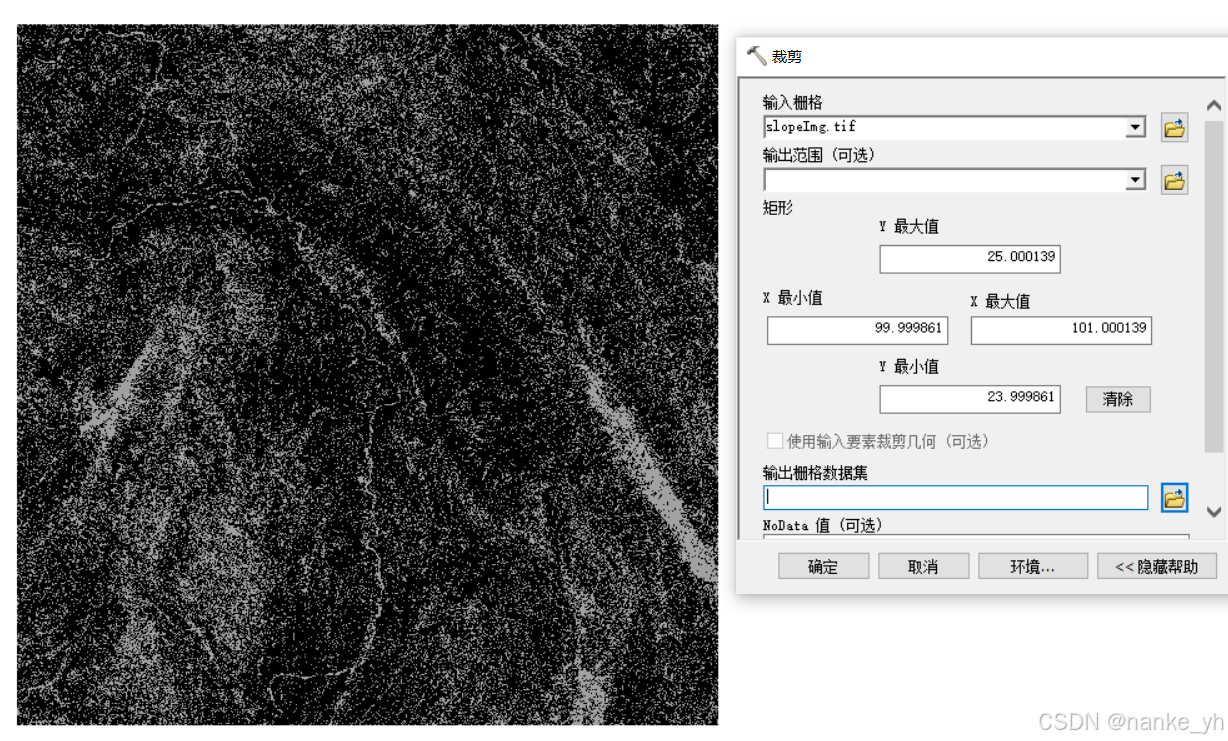Click the 取消 button

[923, 566]
